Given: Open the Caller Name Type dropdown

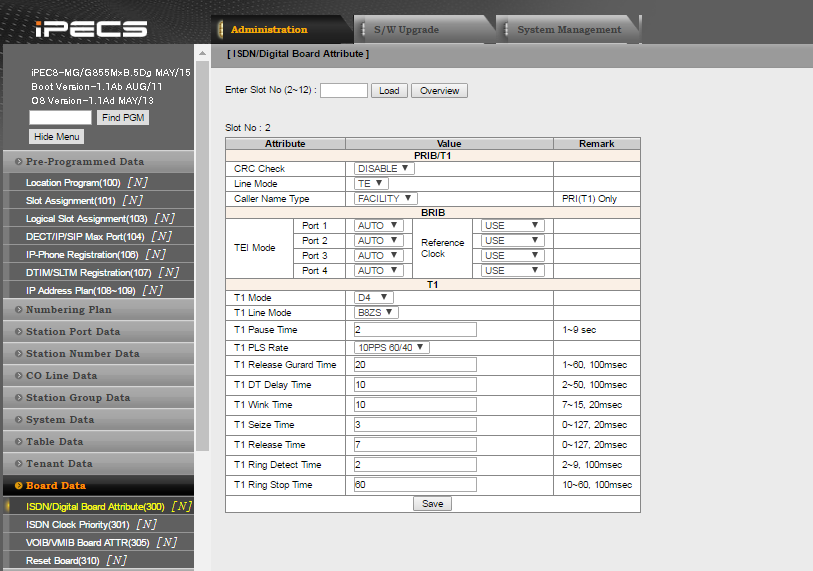Looking at the screenshot, I should [385, 199].
